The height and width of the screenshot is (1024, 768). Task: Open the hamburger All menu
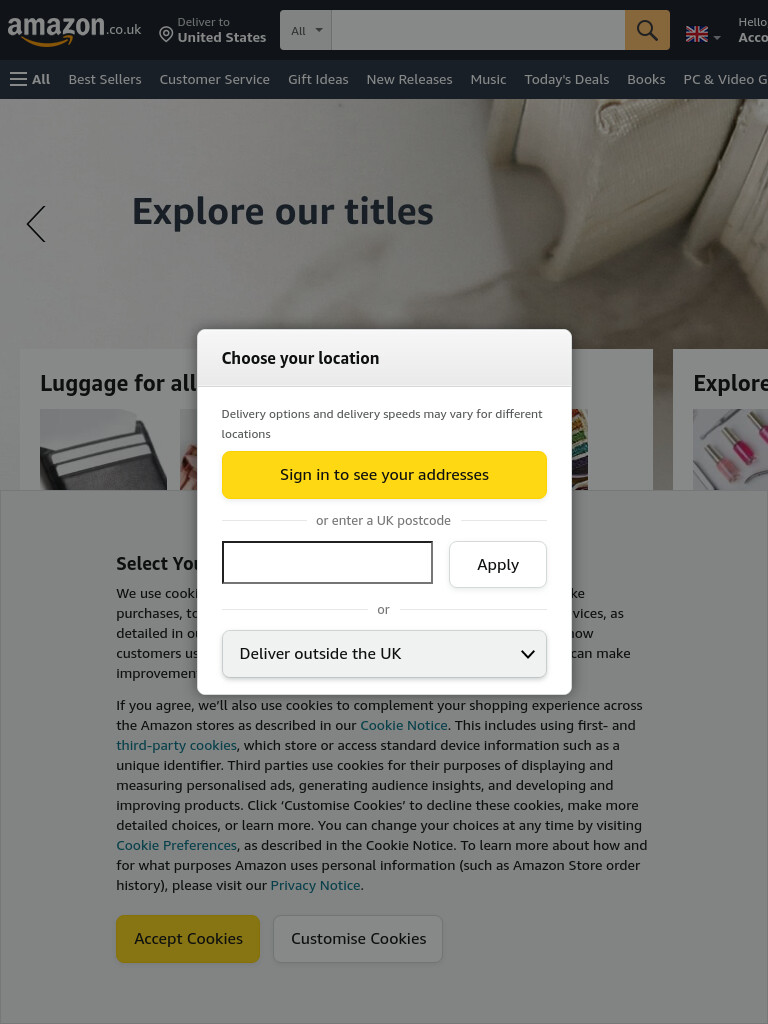(x=30, y=80)
